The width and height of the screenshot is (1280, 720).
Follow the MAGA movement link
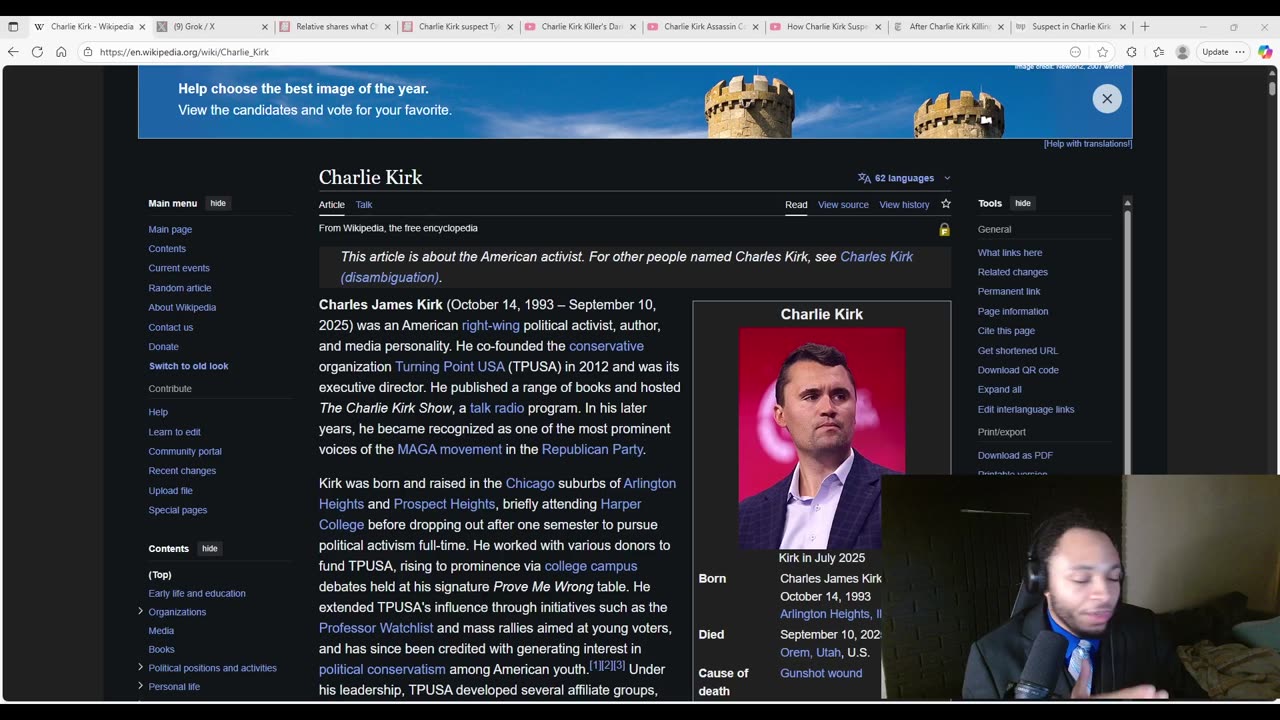coord(450,450)
